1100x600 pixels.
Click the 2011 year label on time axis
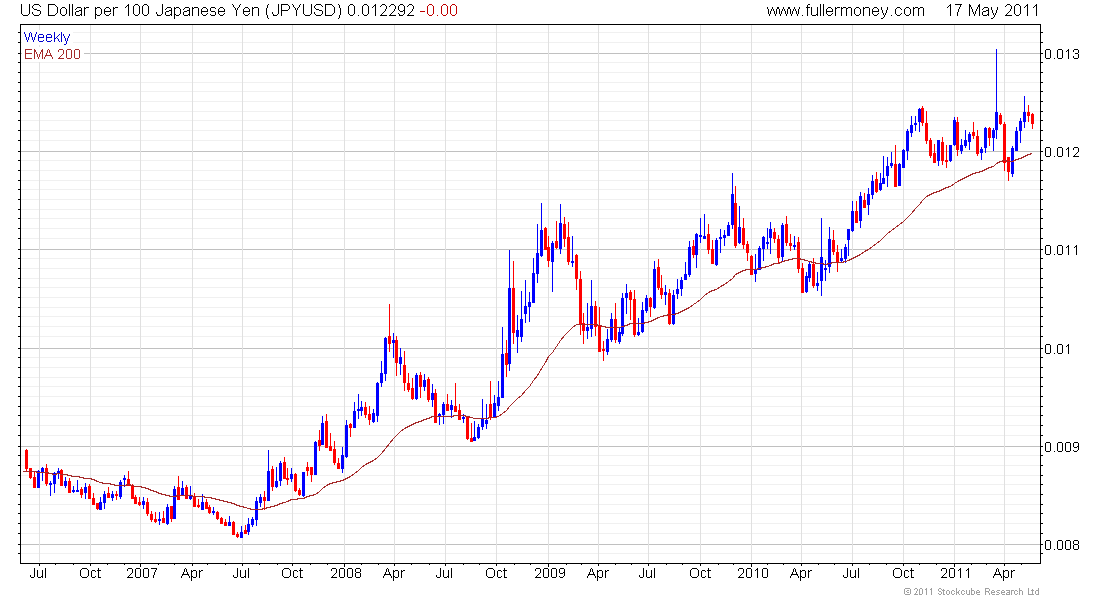click(x=955, y=573)
